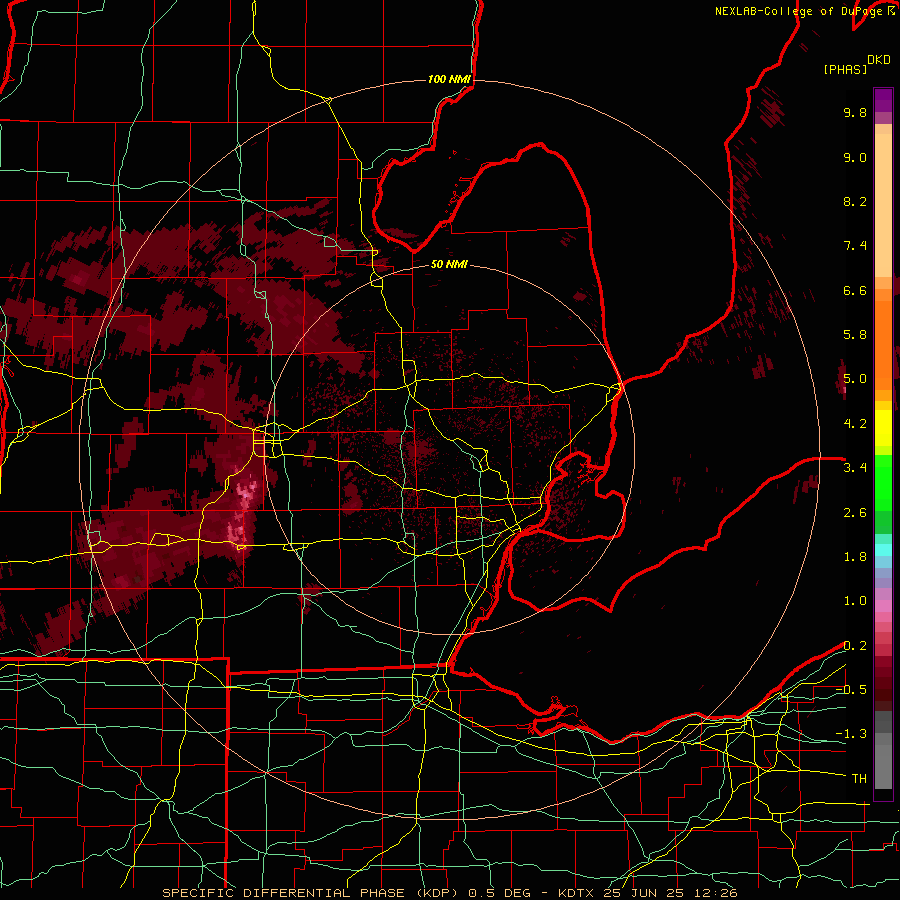Click the DKD label above the color scale
900x900 pixels.
878,60
